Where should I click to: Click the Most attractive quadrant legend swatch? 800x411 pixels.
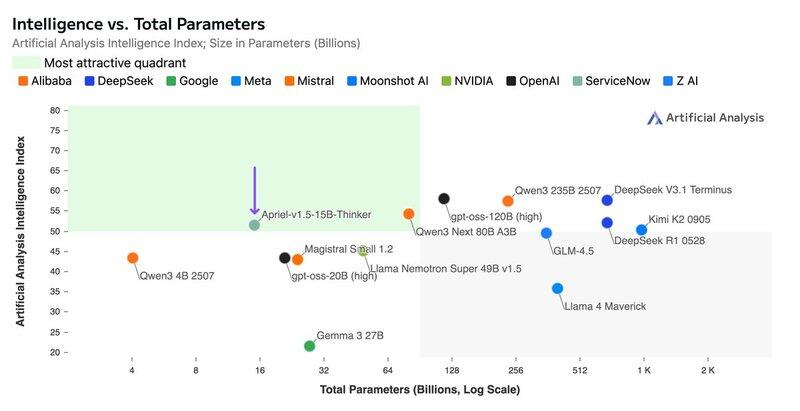tap(25, 63)
